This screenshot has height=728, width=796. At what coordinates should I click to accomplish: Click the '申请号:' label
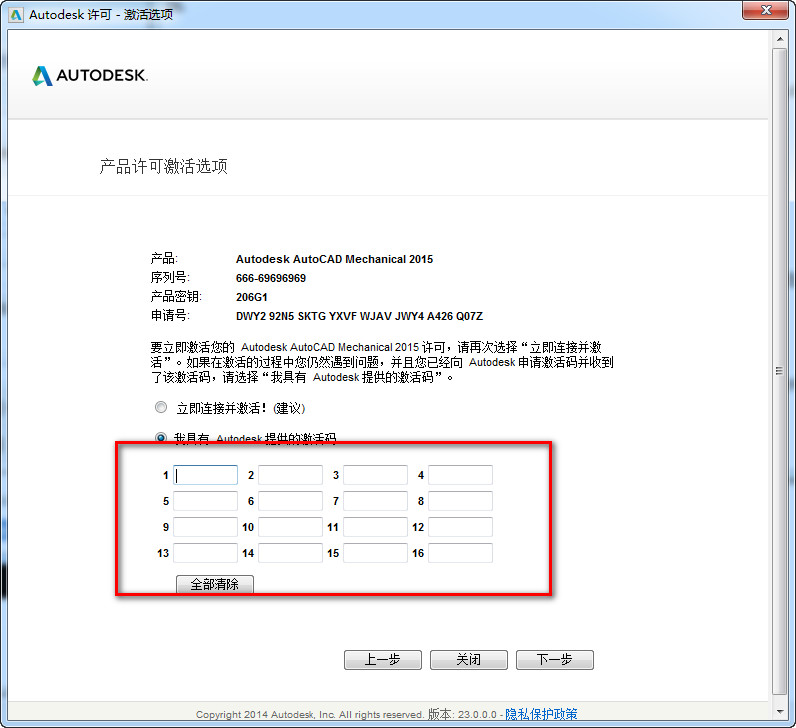[x=170, y=315]
